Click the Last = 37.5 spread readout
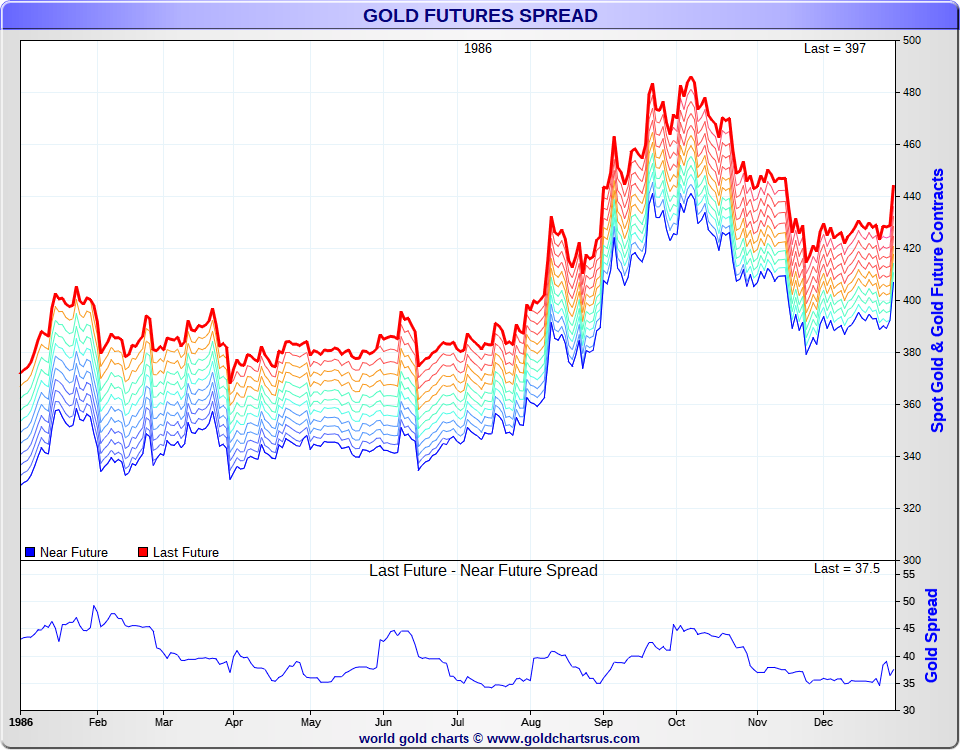 tap(846, 568)
